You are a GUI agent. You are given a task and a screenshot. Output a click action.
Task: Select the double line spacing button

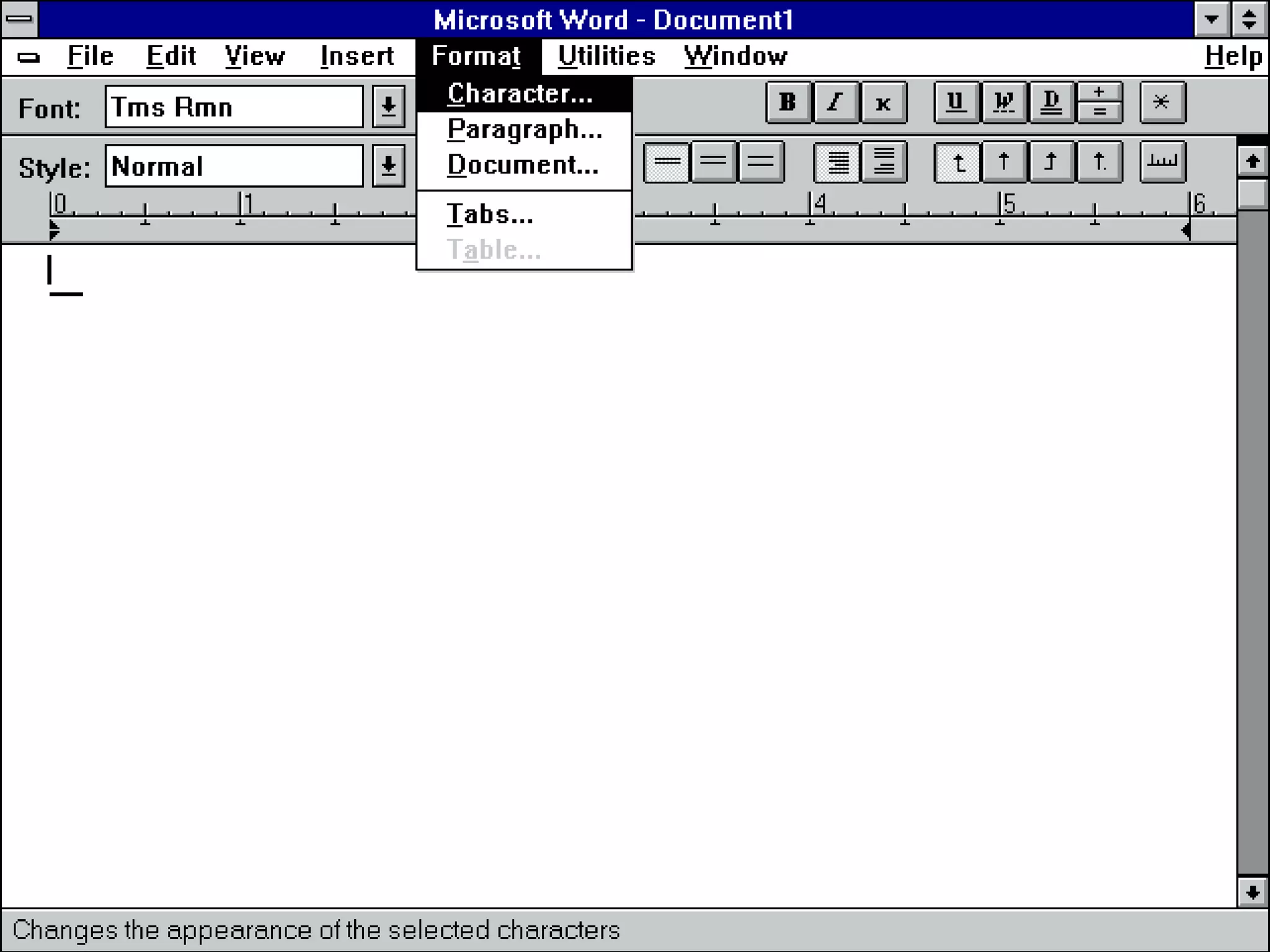761,162
